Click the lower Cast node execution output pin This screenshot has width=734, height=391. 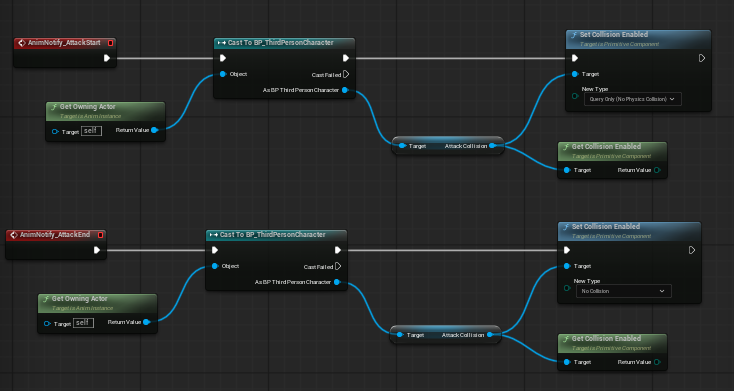[338, 250]
